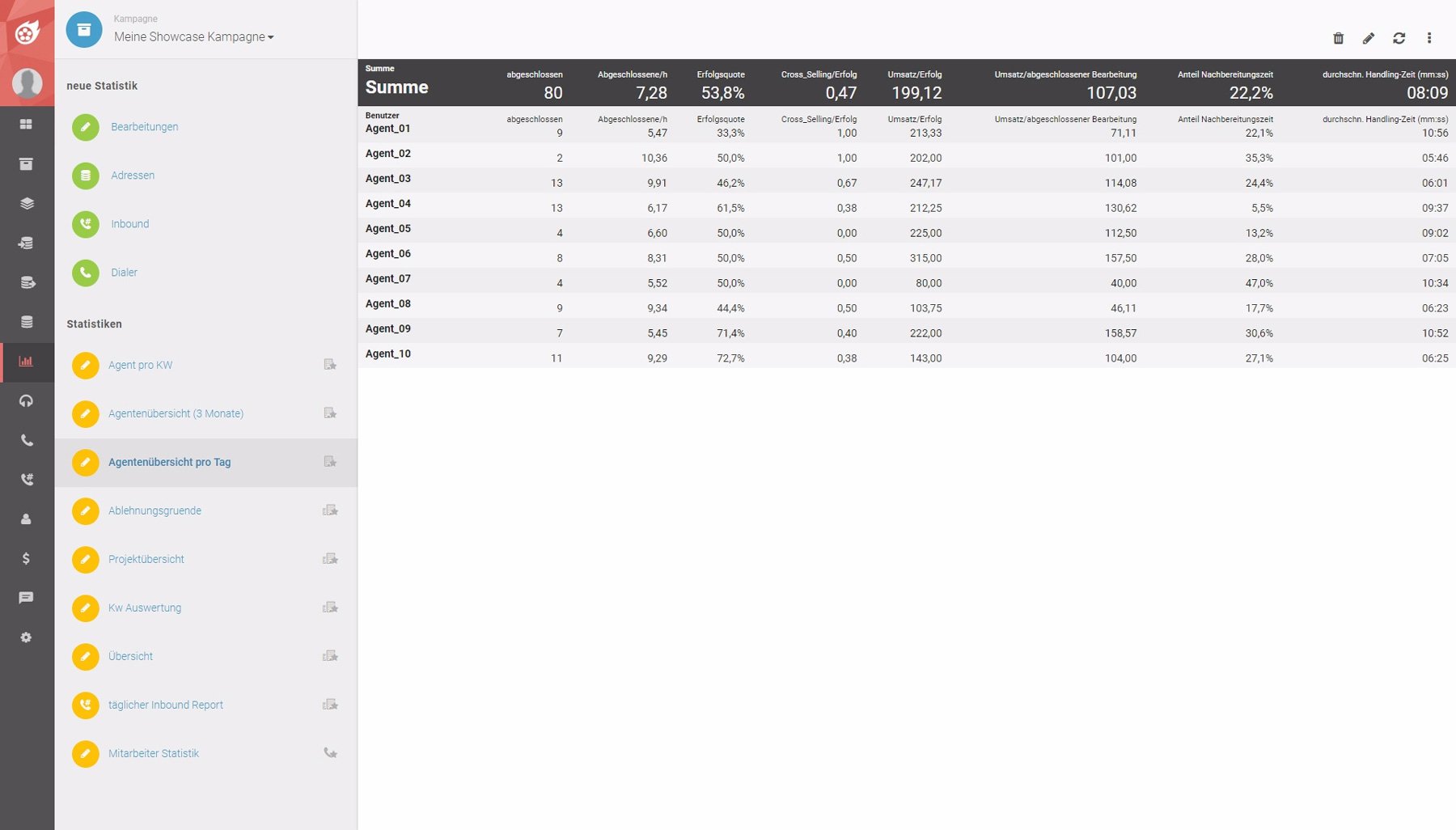Create new Adressen statistic
The width and height of the screenshot is (1456, 830).
click(x=133, y=176)
